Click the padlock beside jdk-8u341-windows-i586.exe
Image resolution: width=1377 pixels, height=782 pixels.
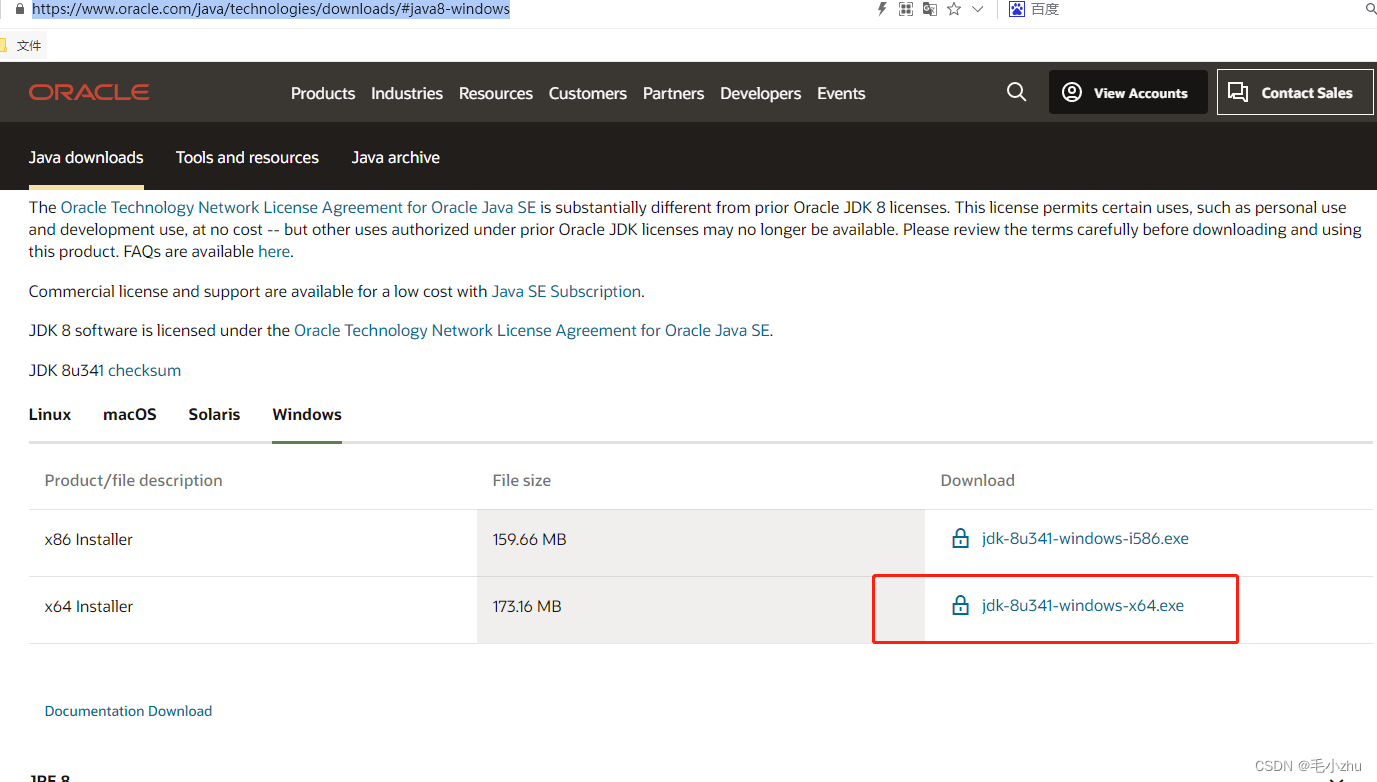[960, 537]
